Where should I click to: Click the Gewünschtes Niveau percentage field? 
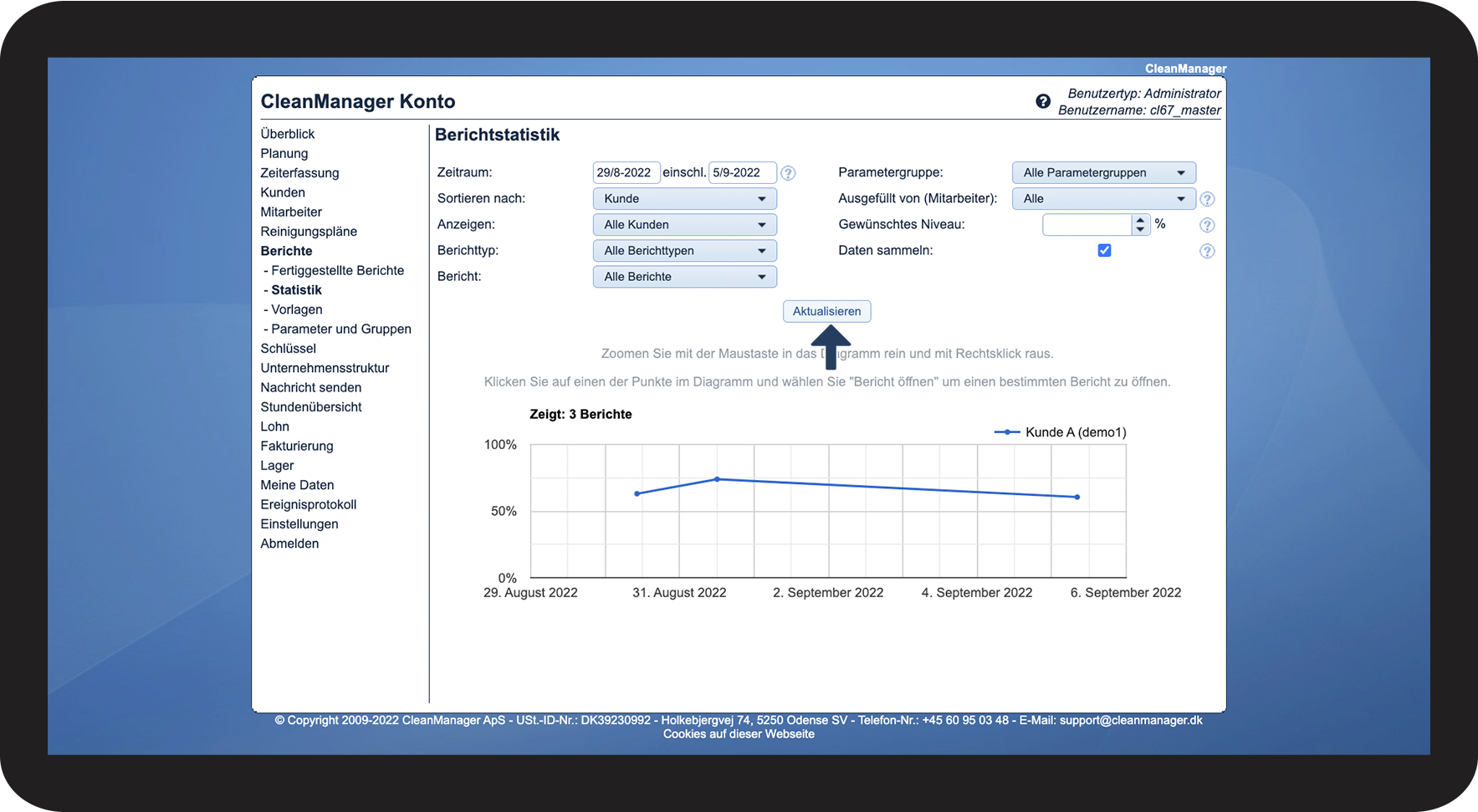pyautogui.click(x=1086, y=225)
